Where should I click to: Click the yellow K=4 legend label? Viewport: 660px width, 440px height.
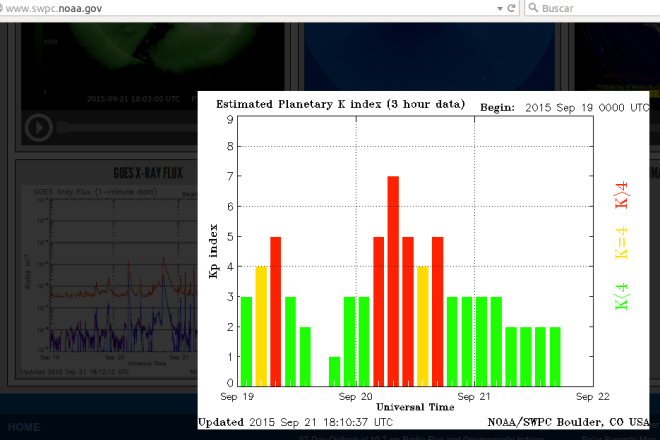pos(620,242)
